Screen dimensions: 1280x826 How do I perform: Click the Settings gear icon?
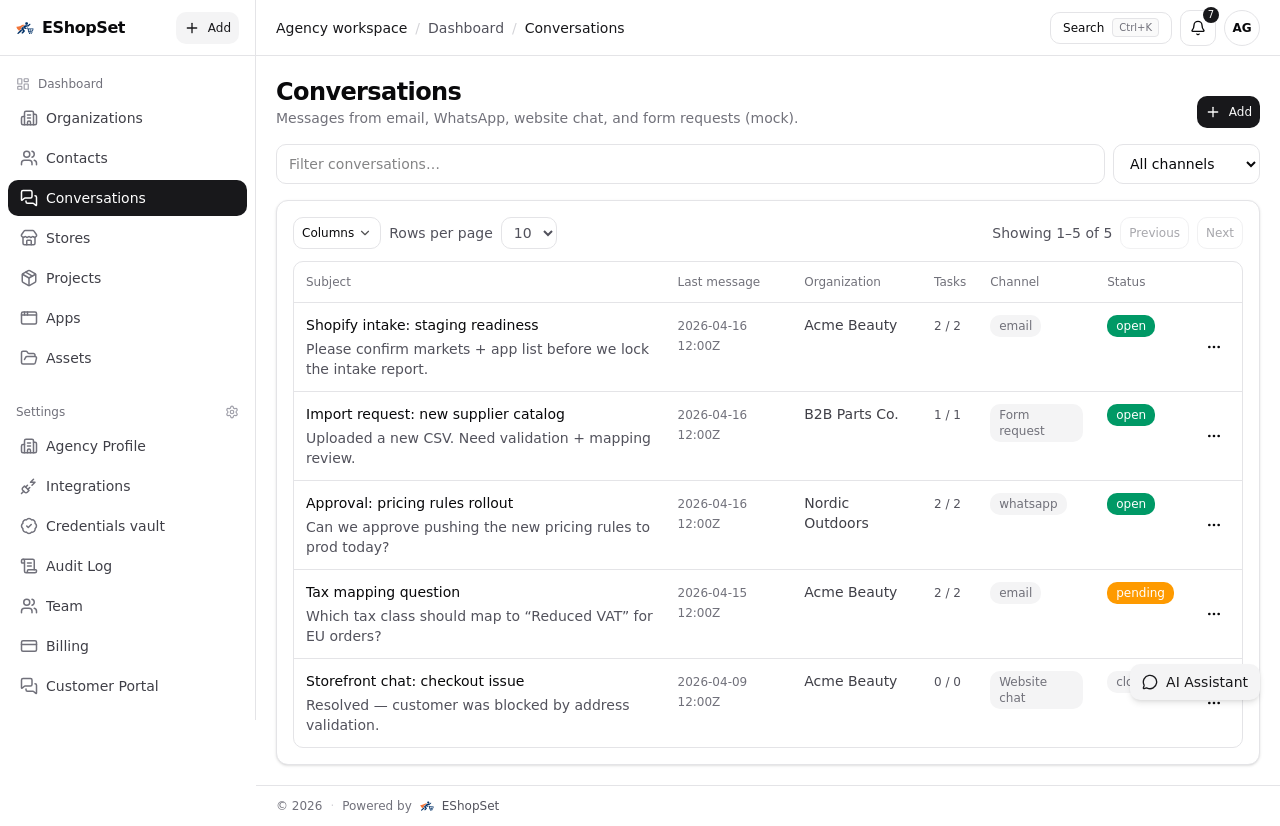pos(231,411)
